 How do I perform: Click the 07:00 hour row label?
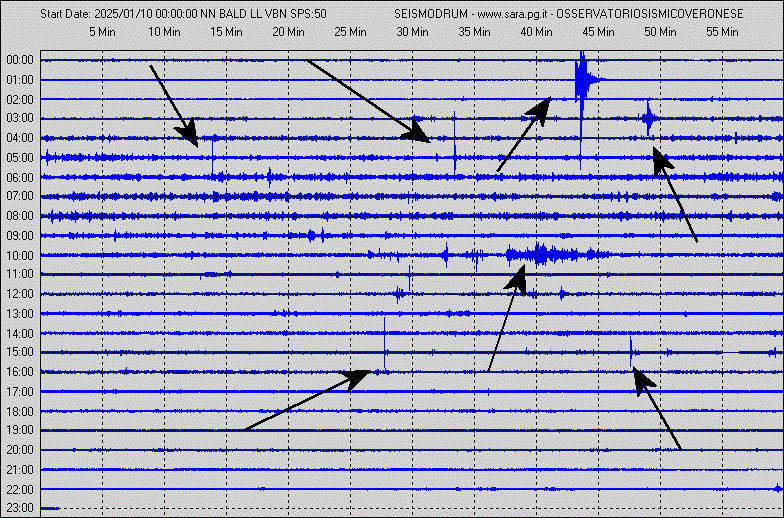click(x=20, y=196)
